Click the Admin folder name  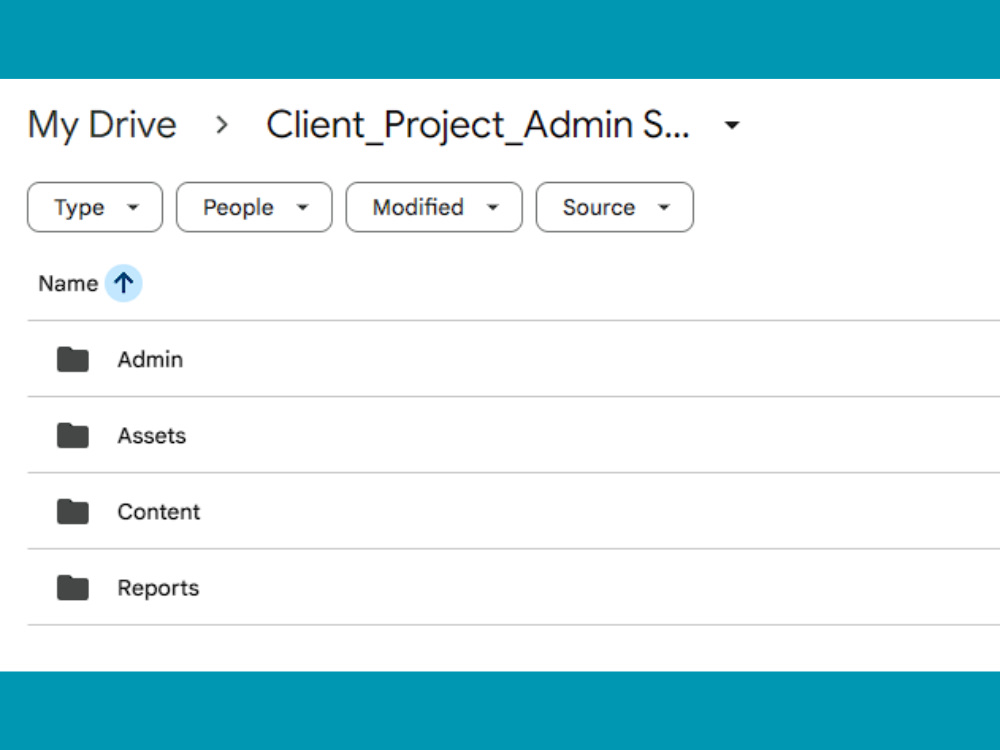click(x=150, y=360)
